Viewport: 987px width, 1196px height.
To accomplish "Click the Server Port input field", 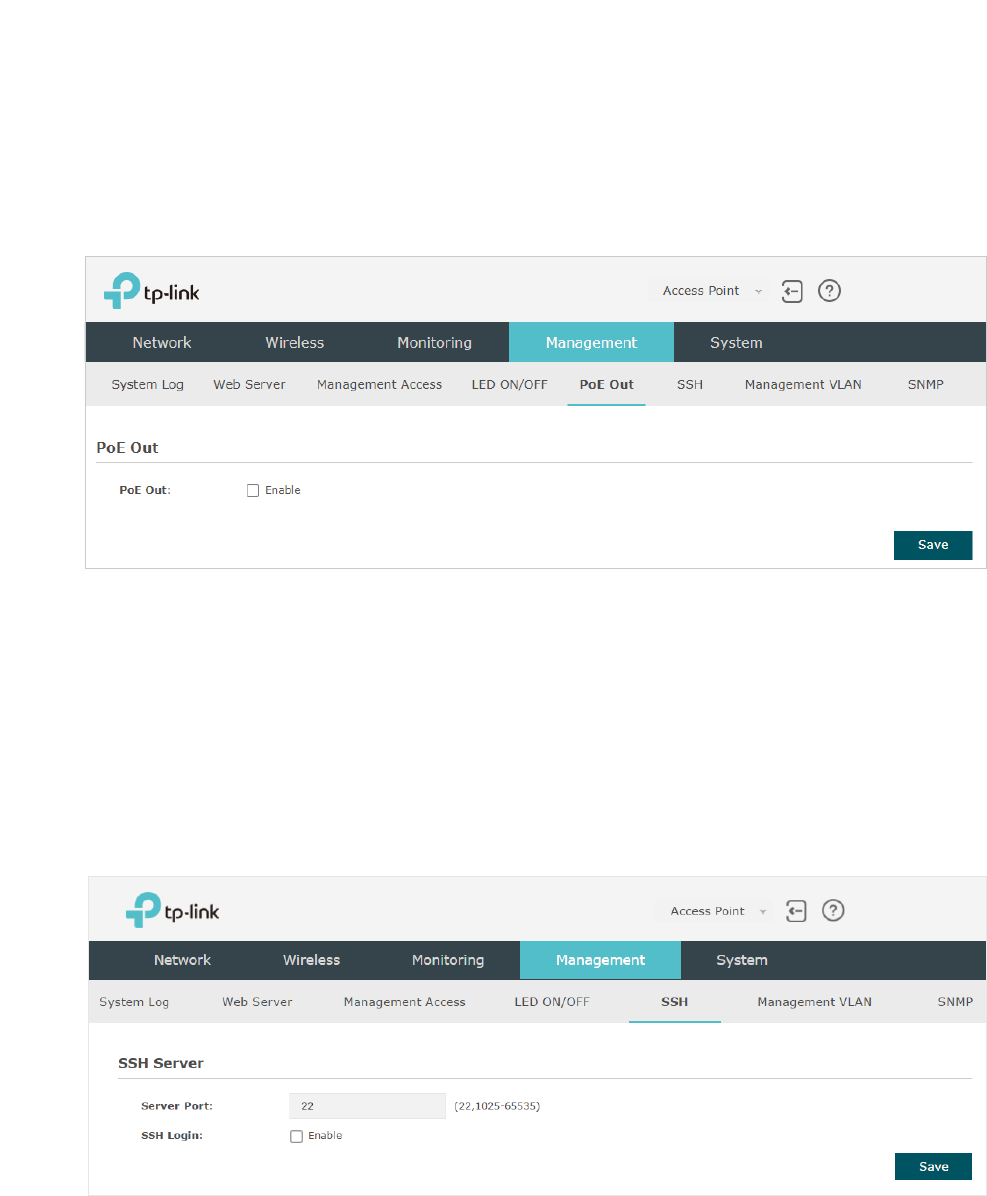I will (x=368, y=1106).
